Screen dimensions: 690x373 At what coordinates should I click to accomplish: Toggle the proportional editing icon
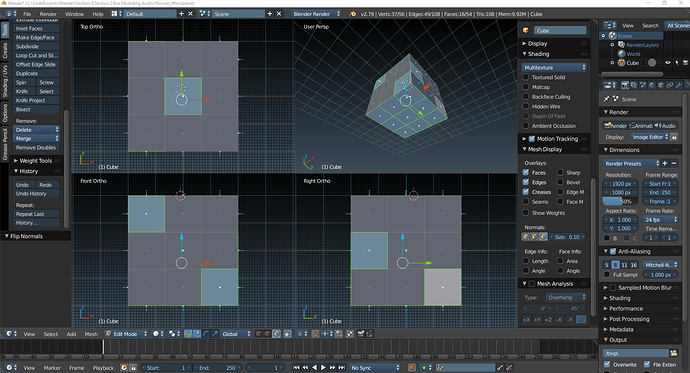pos(301,334)
